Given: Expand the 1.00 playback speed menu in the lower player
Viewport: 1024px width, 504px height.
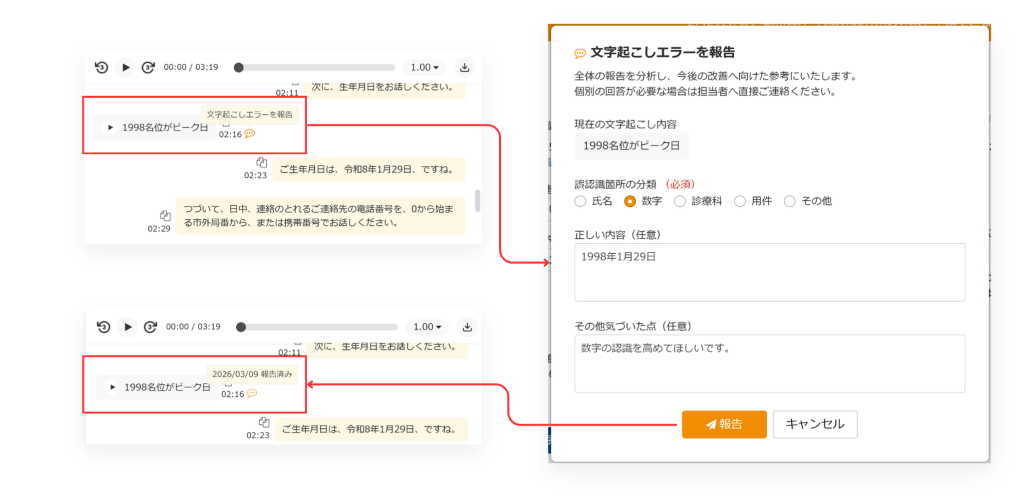Looking at the screenshot, I should point(428,326).
